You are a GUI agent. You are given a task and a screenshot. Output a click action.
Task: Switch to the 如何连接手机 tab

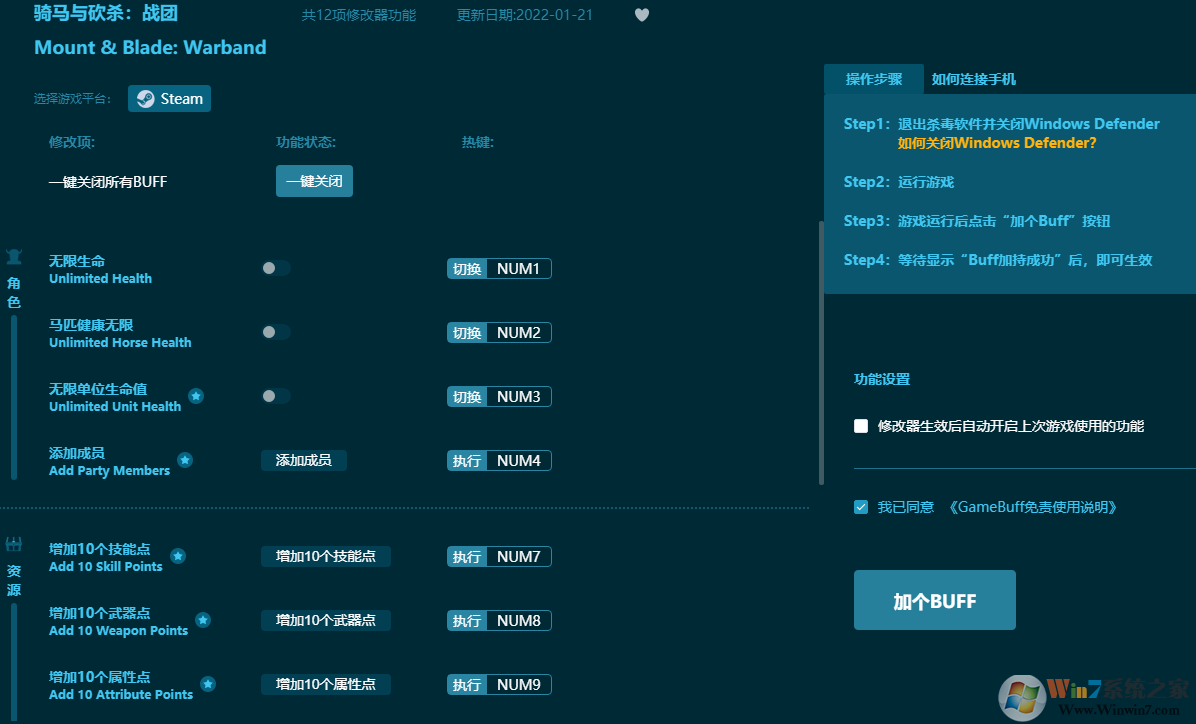pos(974,79)
